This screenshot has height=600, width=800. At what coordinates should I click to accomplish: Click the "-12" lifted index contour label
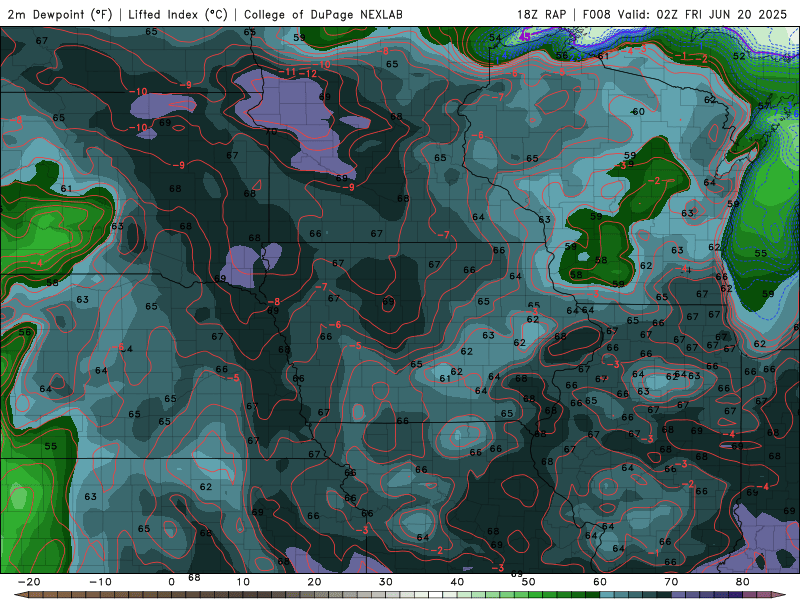point(308,73)
